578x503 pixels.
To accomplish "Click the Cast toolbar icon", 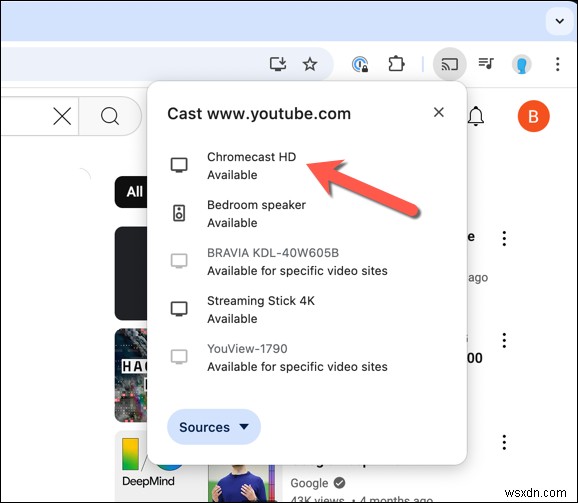I will pos(450,64).
